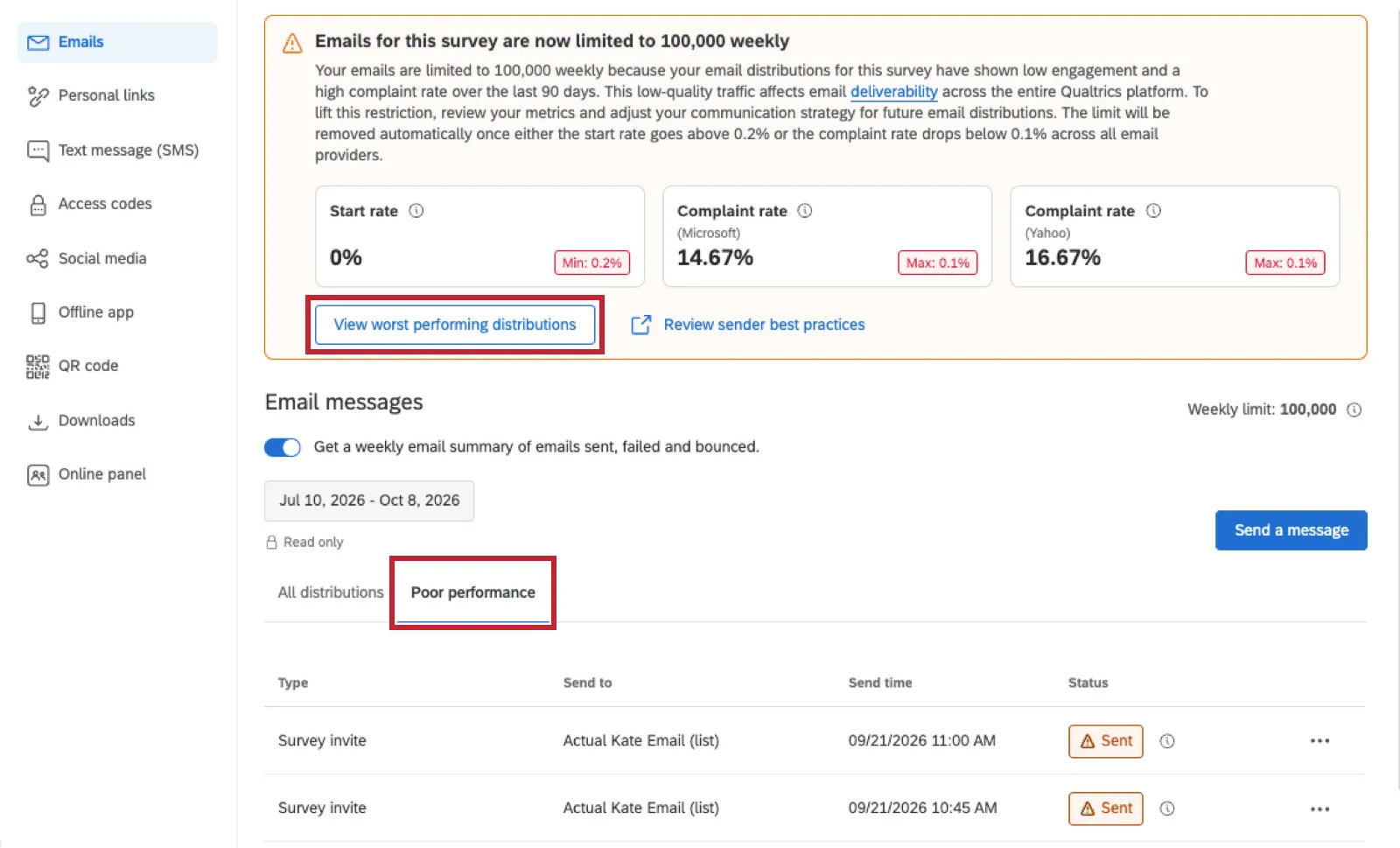This screenshot has width=1400, height=848.
Task: Open Text message (SMS) option
Action: (x=128, y=151)
